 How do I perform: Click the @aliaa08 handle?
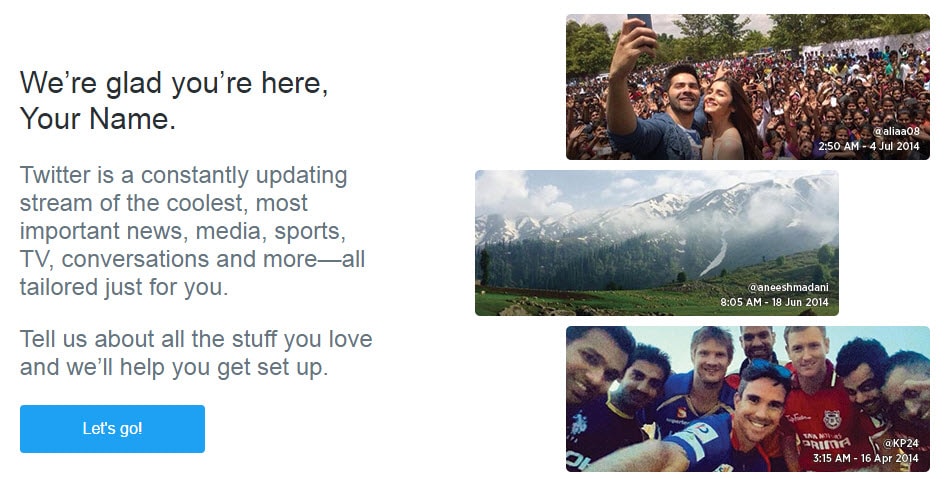(895, 131)
